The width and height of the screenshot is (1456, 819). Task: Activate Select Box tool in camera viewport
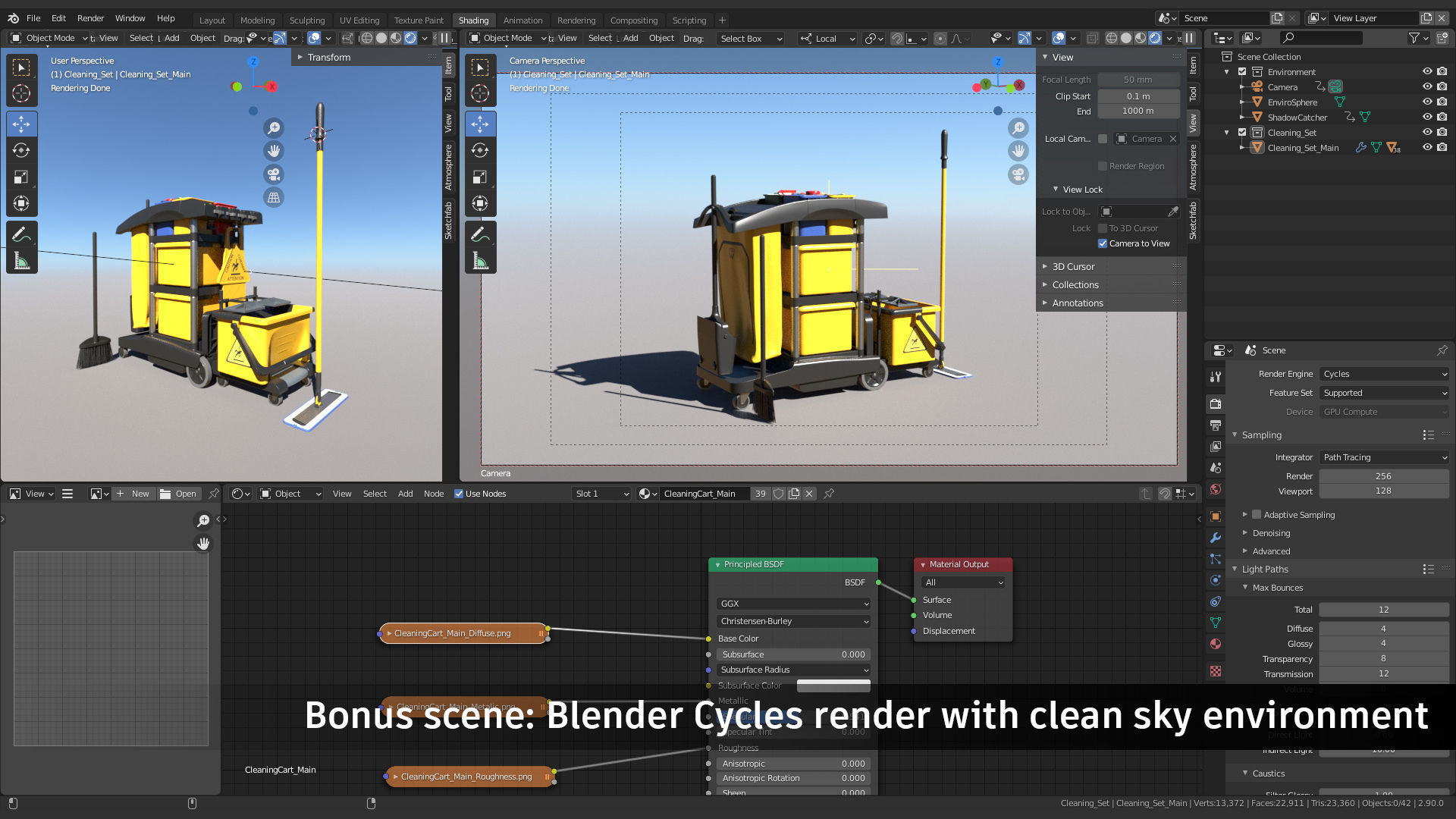click(x=480, y=67)
